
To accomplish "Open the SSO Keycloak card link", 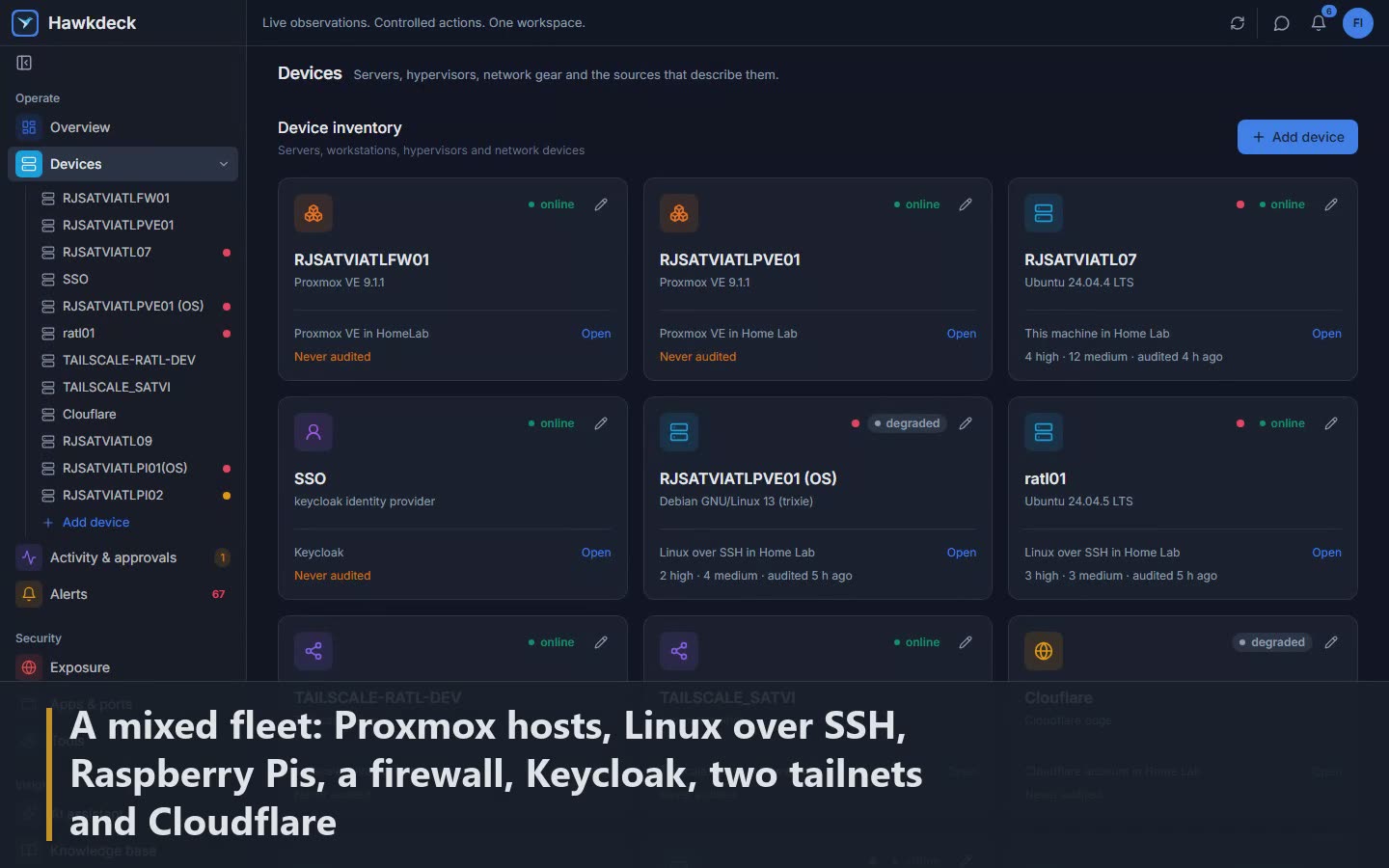I will point(596,553).
